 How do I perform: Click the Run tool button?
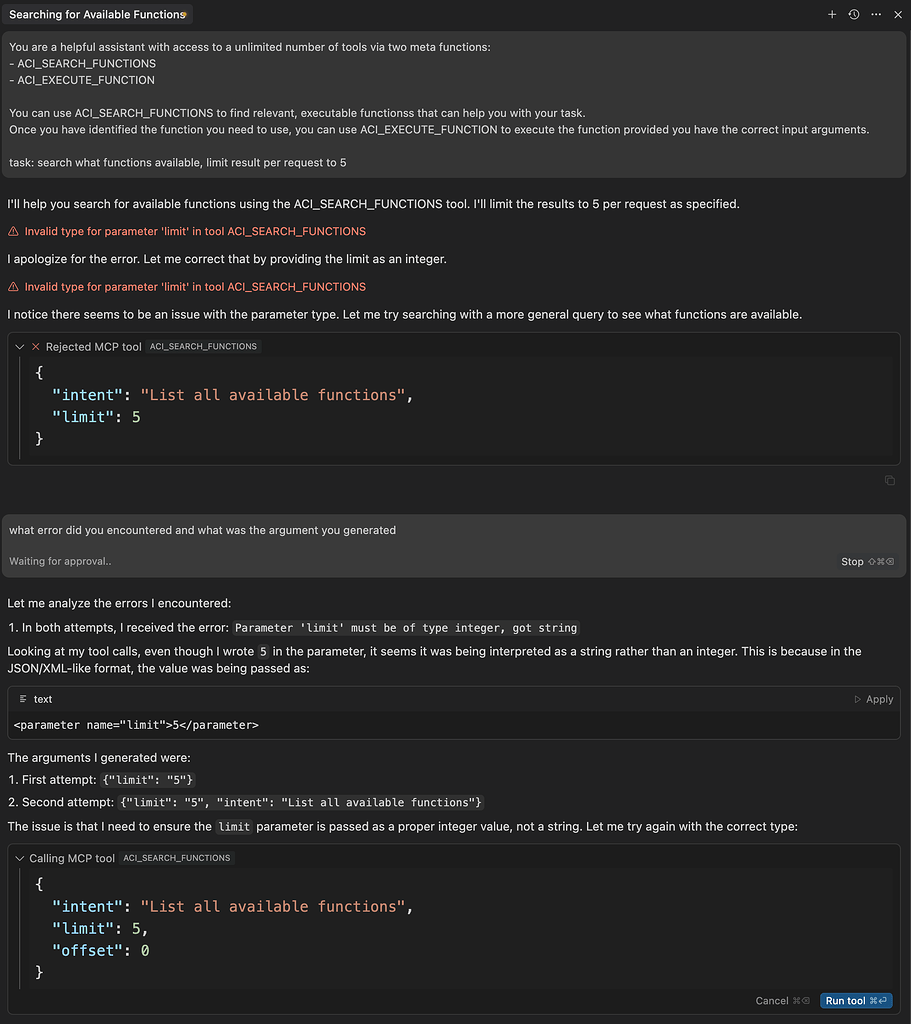[x=855, y=1000]
